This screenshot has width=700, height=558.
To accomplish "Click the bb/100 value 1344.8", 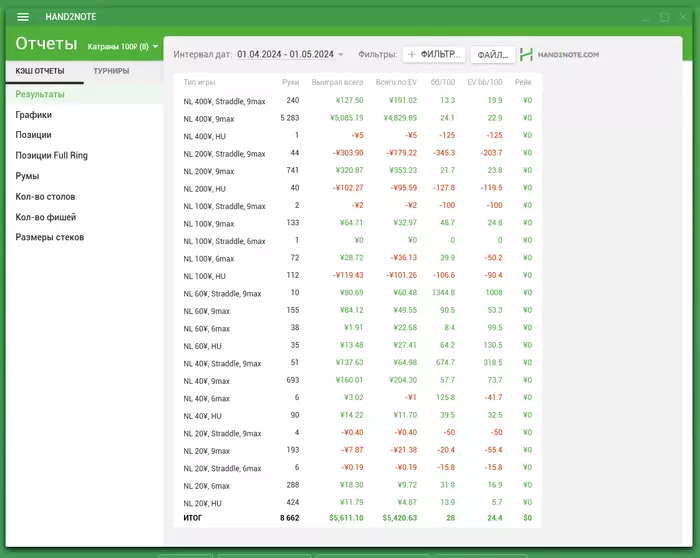I will pyautogui.click(x=443, y=292).
